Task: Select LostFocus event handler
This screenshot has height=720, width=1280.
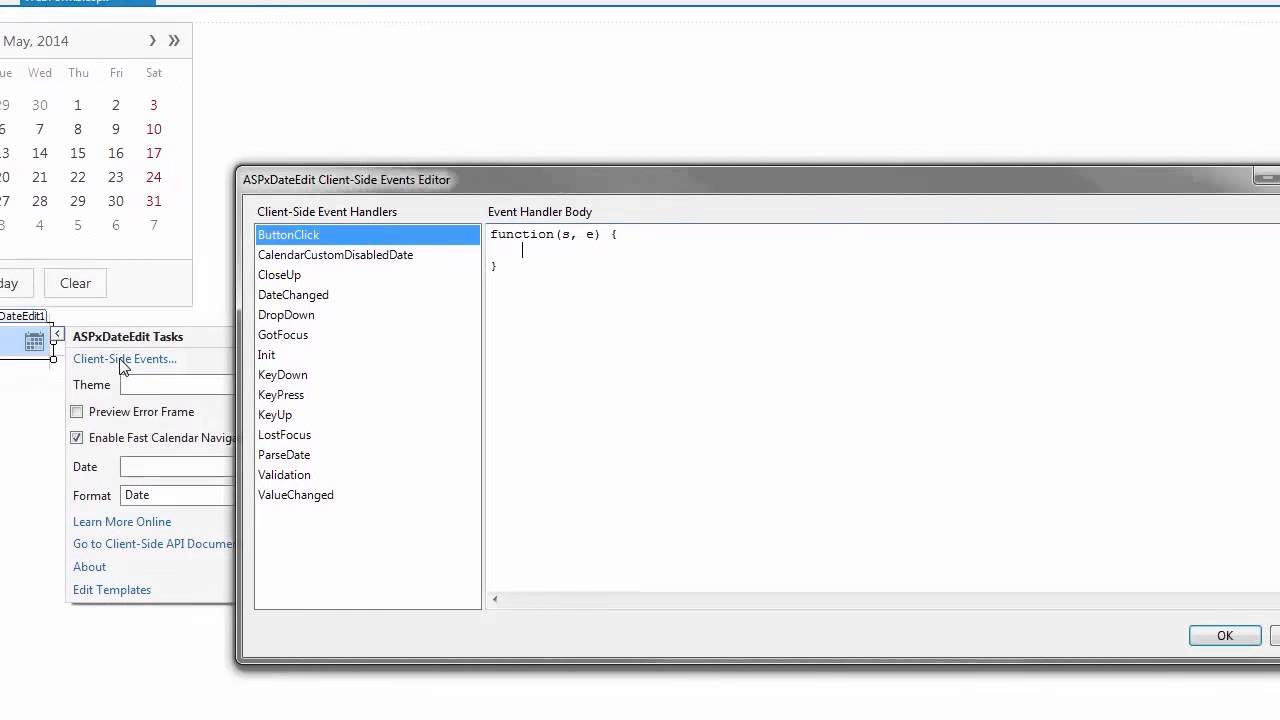Action: [367, 435]
